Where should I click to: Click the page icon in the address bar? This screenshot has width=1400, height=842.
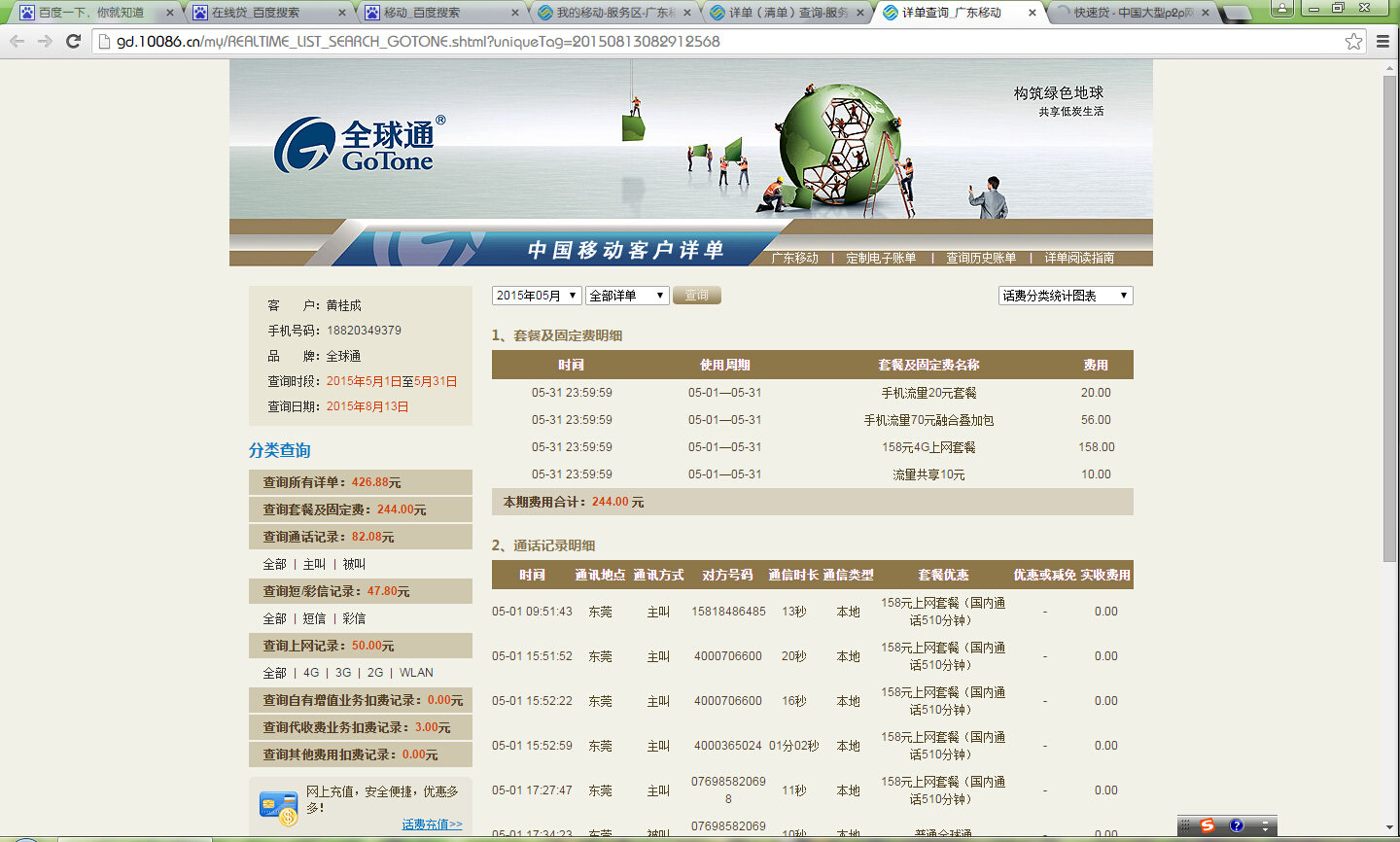[x=105, y=42]
